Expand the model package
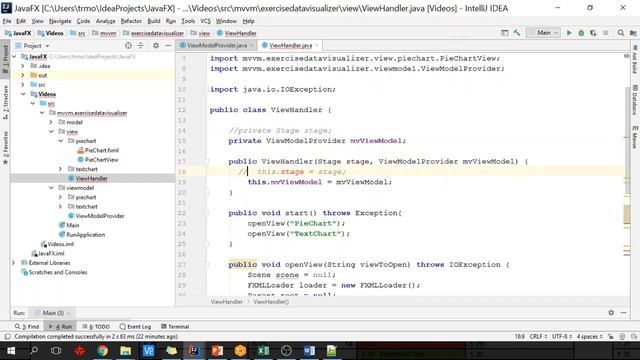Screen dimensions: 640x360 click(x=51, y=122)
